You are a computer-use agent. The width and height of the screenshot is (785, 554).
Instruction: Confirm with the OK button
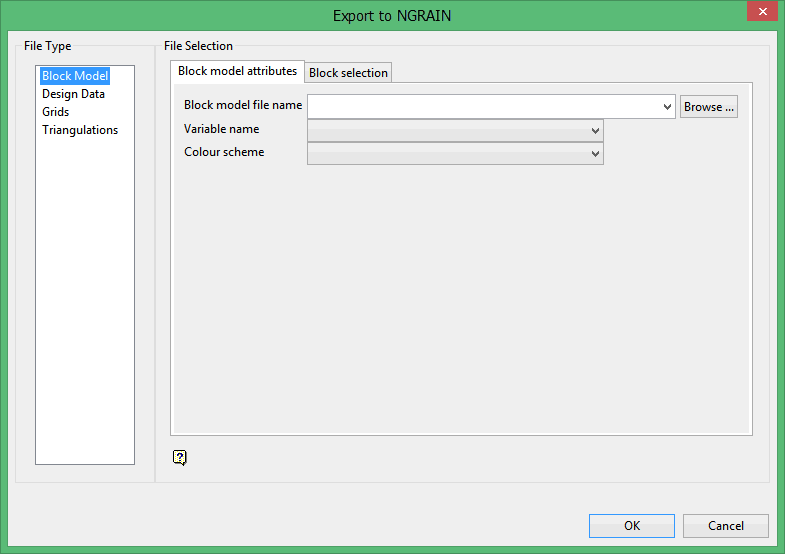(632, 526)
